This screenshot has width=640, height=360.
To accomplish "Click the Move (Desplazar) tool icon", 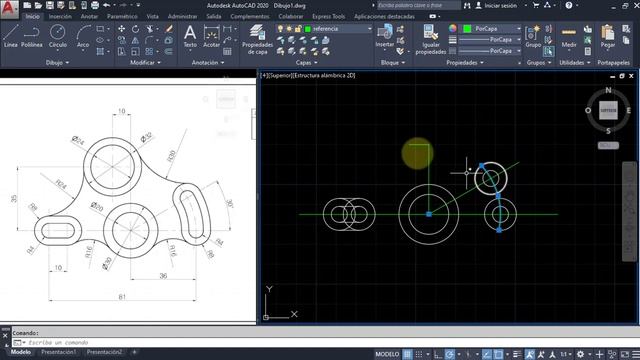I will pyautogui.click(x=122, y=29).
